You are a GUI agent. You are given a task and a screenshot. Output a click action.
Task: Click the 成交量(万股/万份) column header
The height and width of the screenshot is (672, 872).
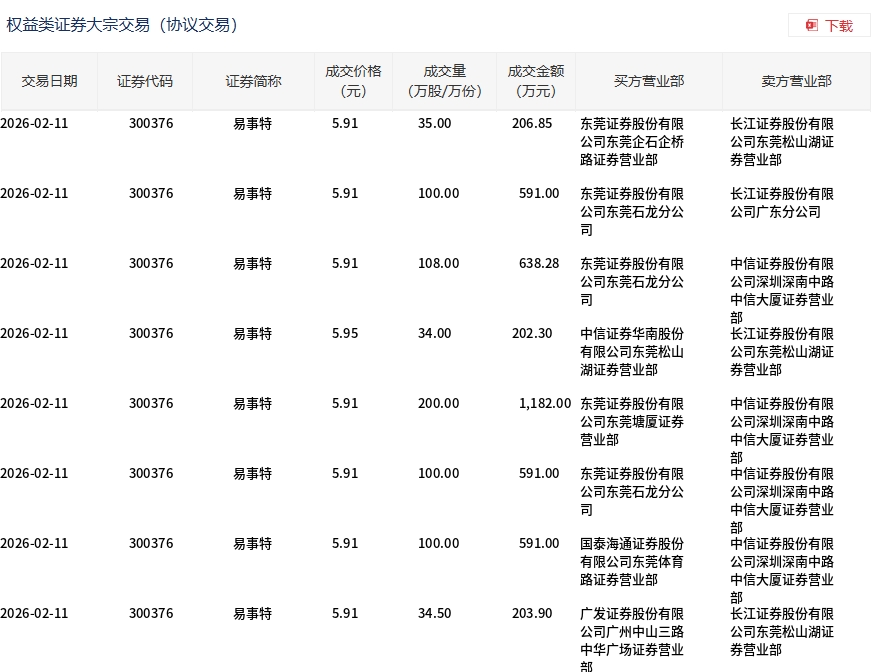pyautogui.click(x=444, y=81)
